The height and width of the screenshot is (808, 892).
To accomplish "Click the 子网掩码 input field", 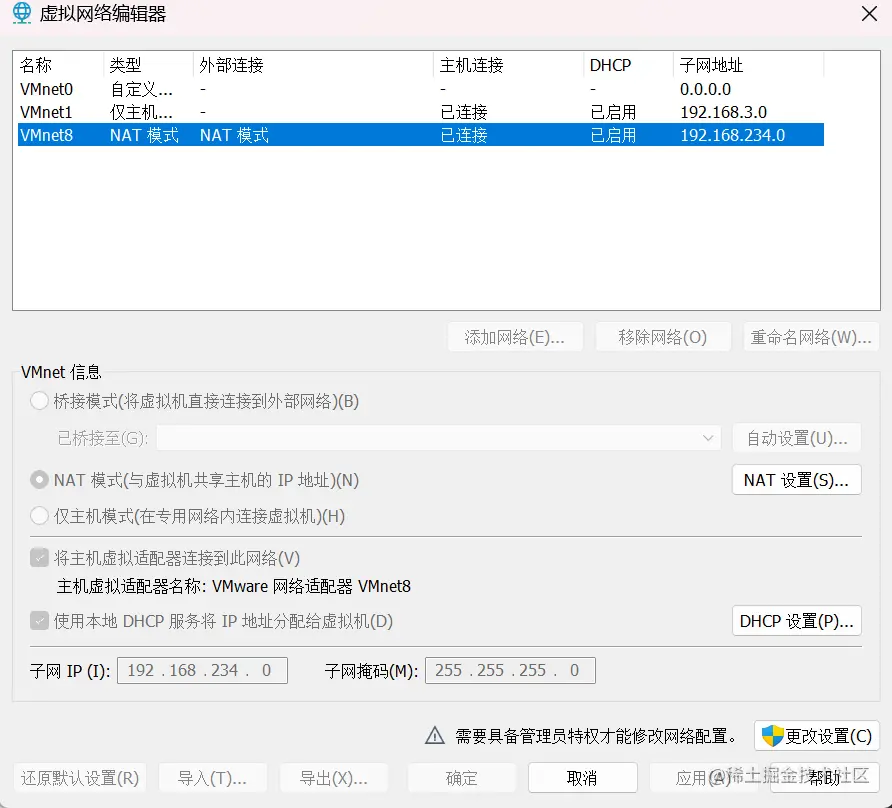I will pyautogui.click(x=510, y=670).
